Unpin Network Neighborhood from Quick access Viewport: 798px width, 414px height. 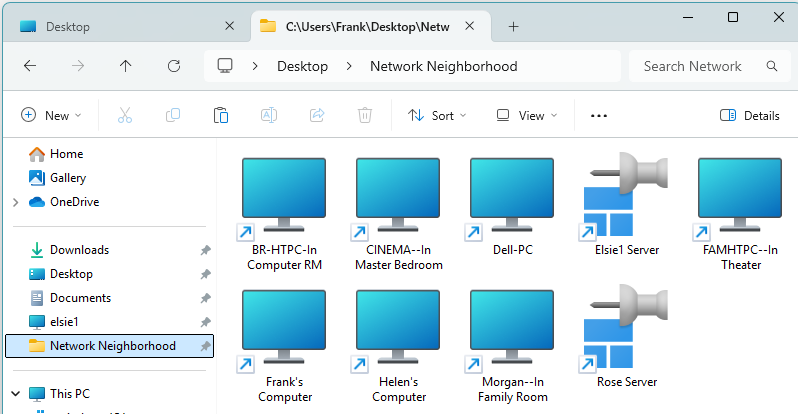coord(205,346)
